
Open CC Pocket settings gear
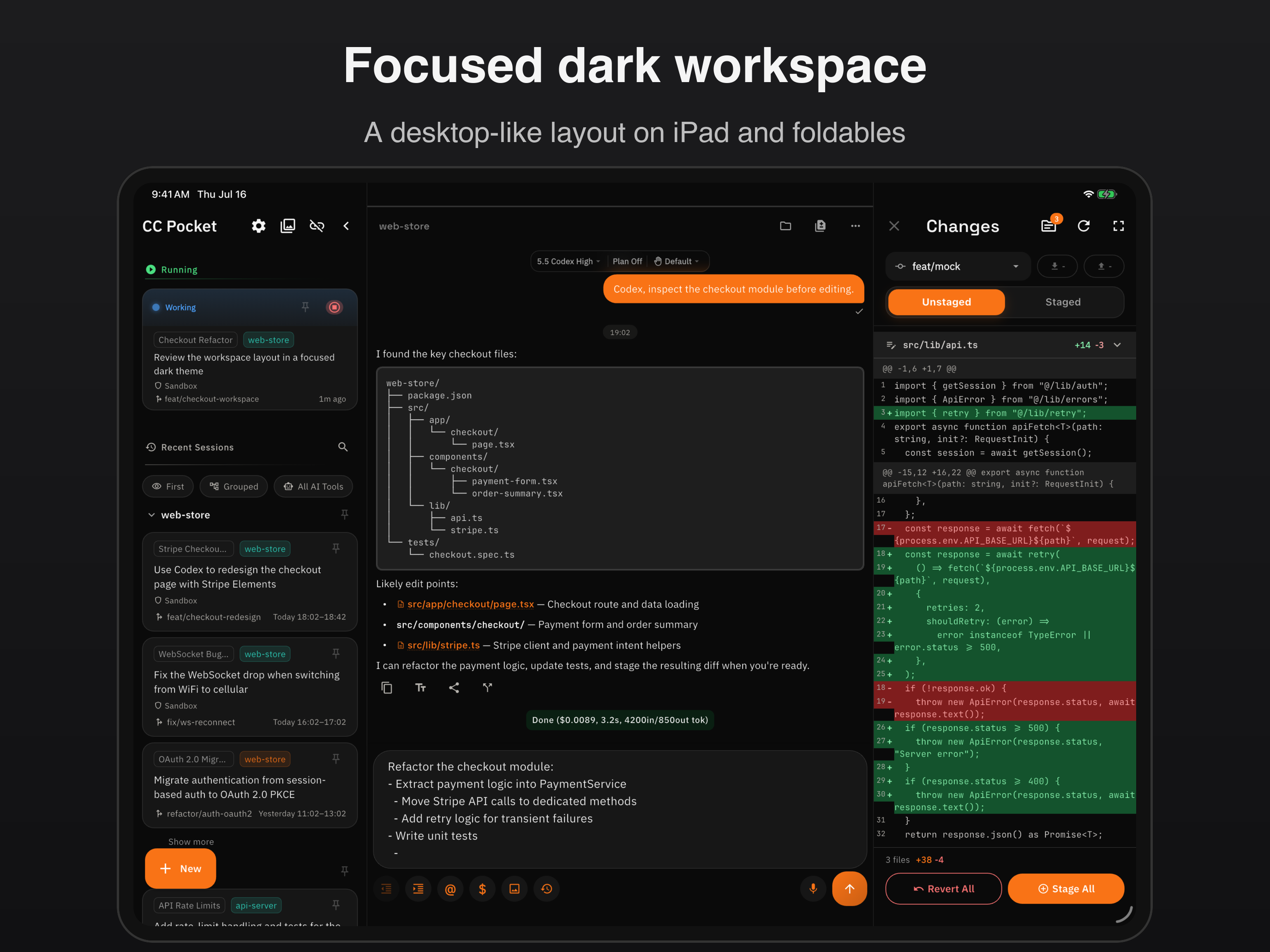[258, 226]
